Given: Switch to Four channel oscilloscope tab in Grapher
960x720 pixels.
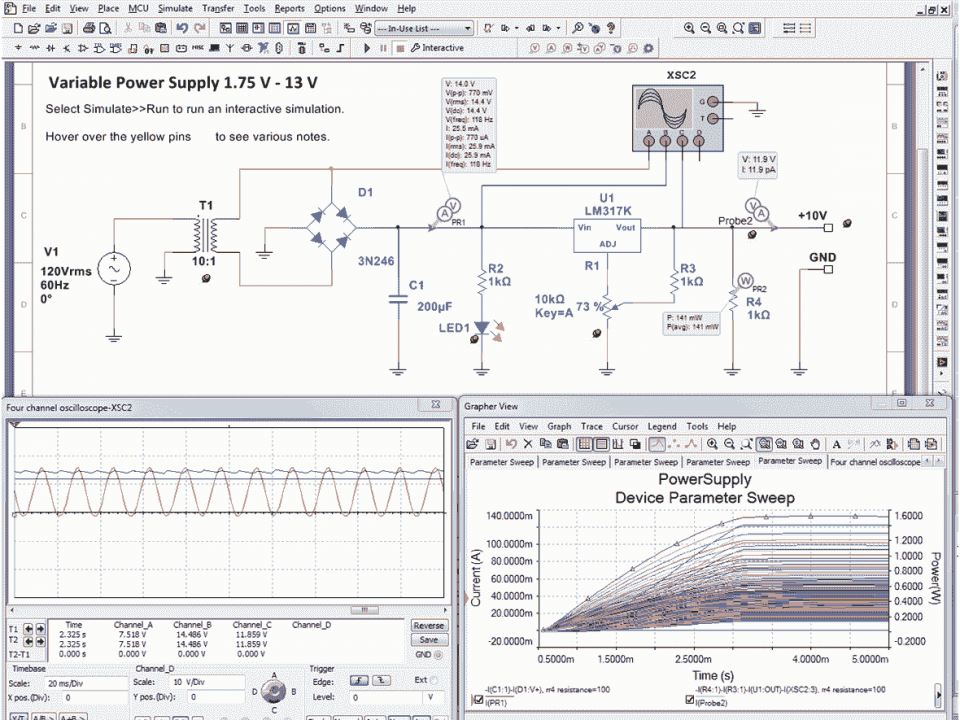Looking at the screenshot, I should [875, 462].
